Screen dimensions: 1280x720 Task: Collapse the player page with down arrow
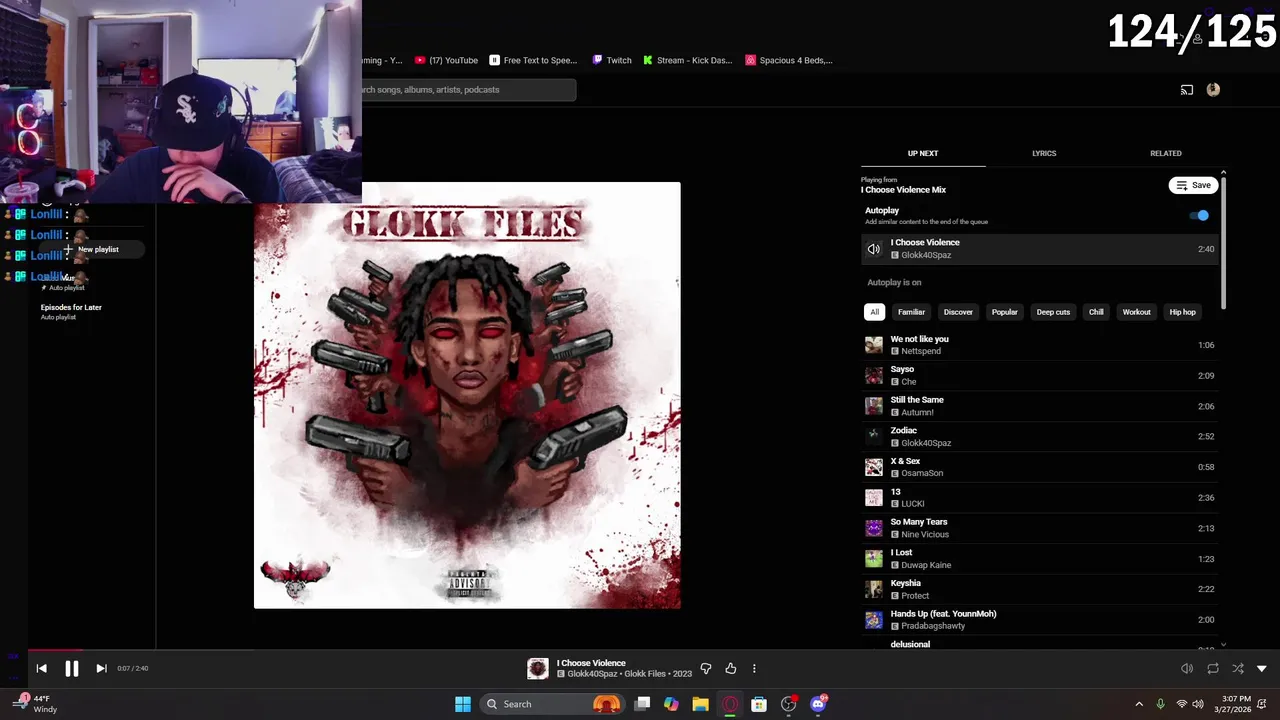pyautogui.click(x=1262, y=668)
